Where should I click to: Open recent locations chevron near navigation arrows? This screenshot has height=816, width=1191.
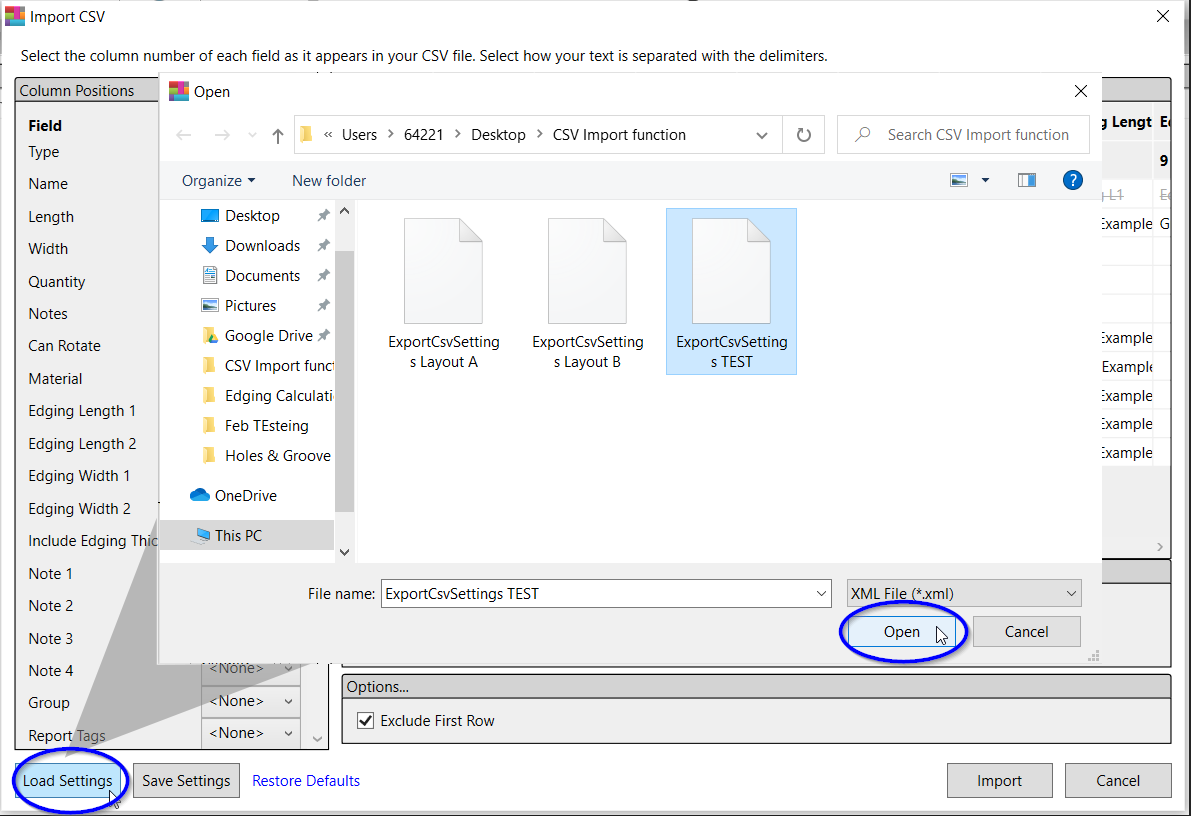(x=252, y=135)
